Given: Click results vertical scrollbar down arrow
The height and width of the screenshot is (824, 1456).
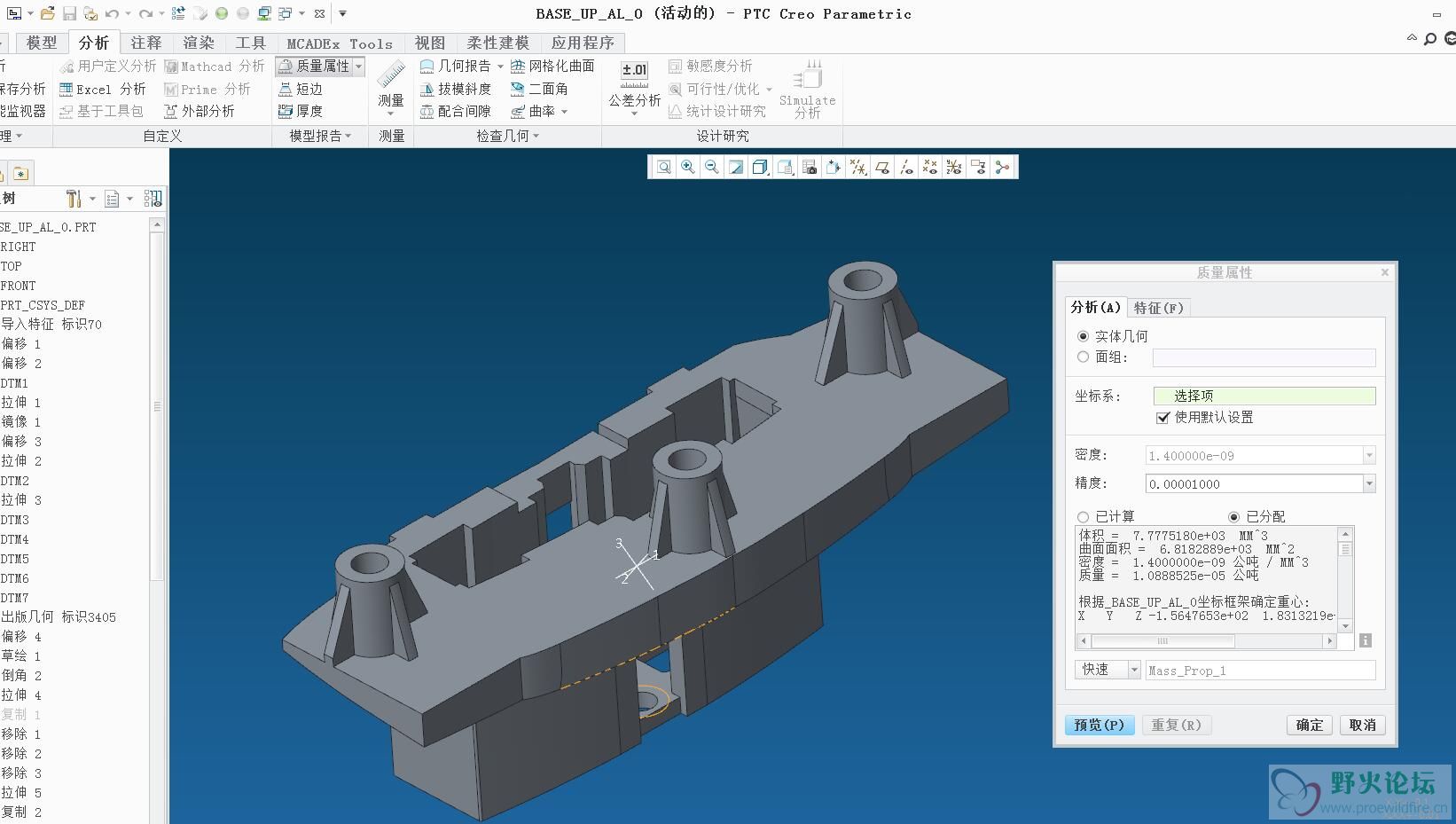Looking at the screenshot, I should pos(1345,626).
